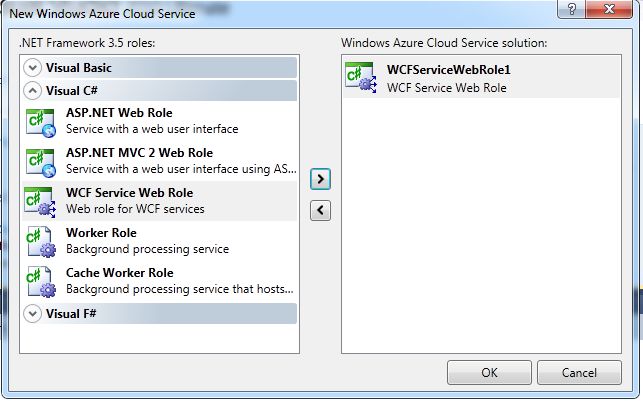The image size is (643, 401).
Task: Click the Visual C# header label
Action: tap(72, 91)
